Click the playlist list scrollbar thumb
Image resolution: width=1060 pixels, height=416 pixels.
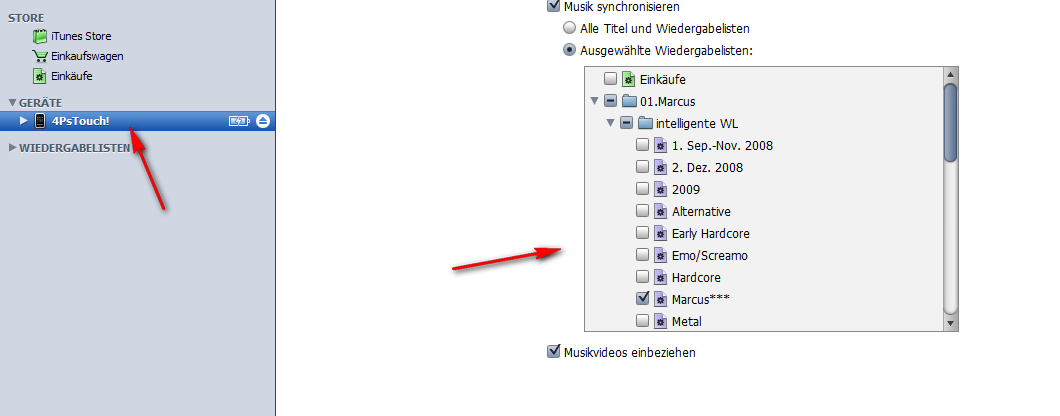pos(950,122)
